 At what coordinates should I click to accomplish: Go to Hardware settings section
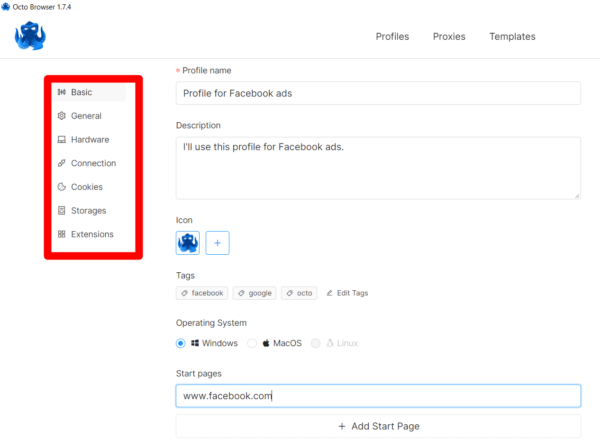click(x=89, y=140)
